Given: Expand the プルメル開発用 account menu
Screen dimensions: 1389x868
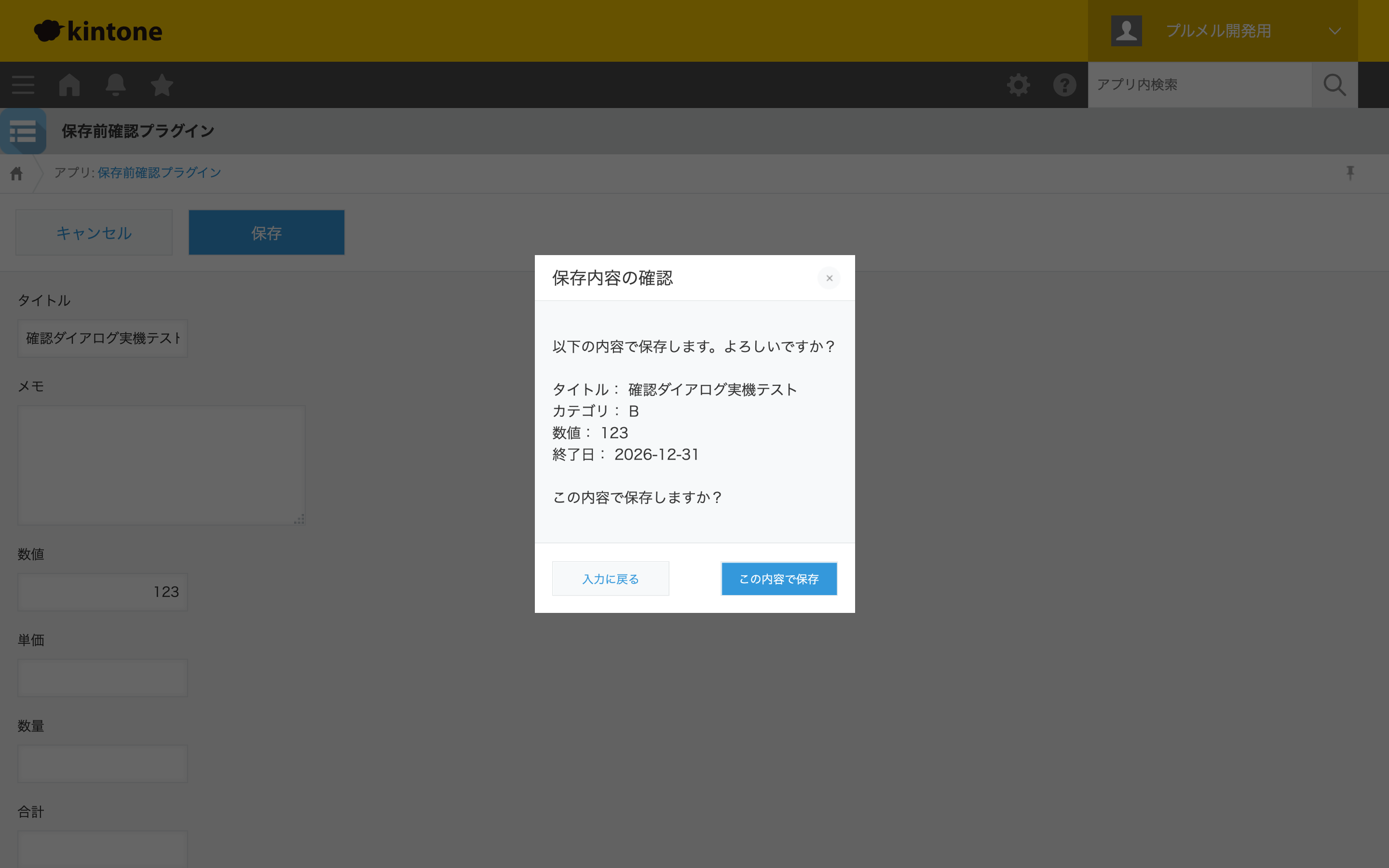Looking at the screenshot, I should 1335,31.
